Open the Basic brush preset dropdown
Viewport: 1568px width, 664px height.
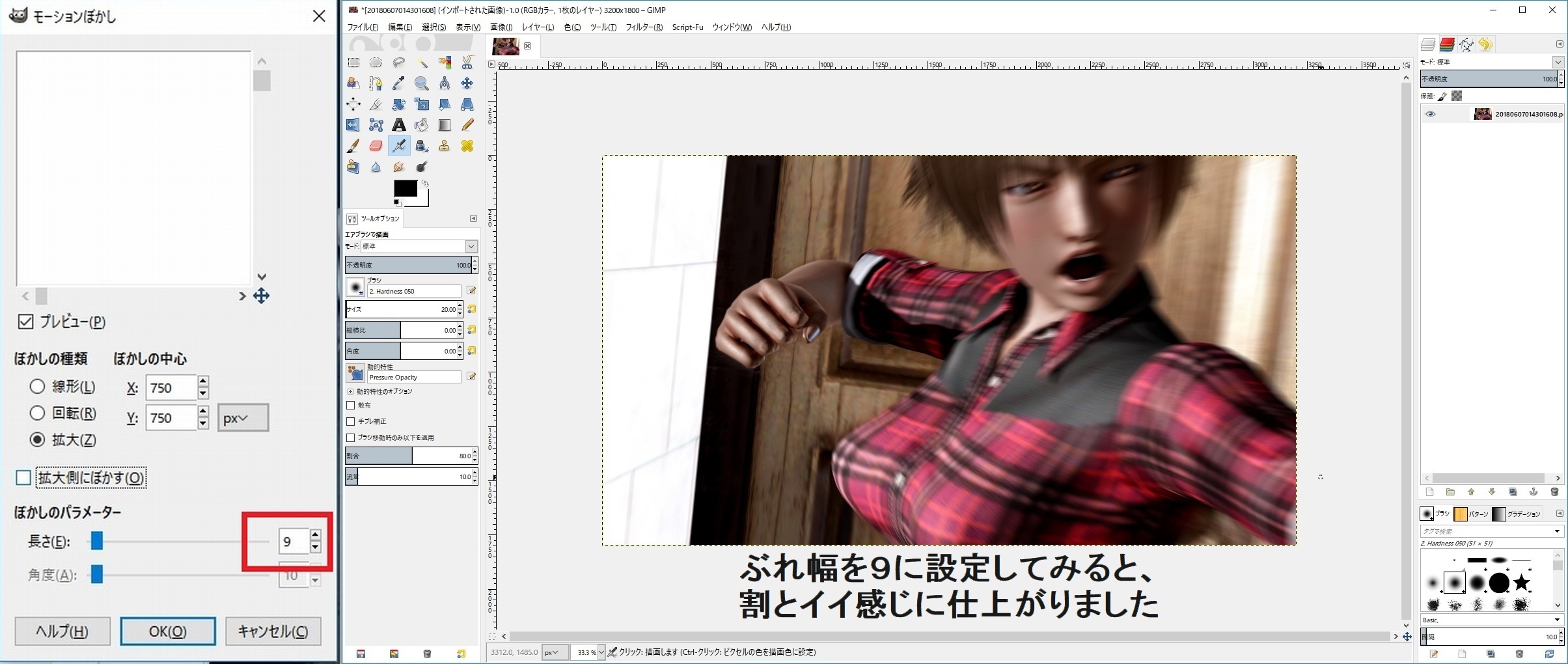click(1557, 620)
